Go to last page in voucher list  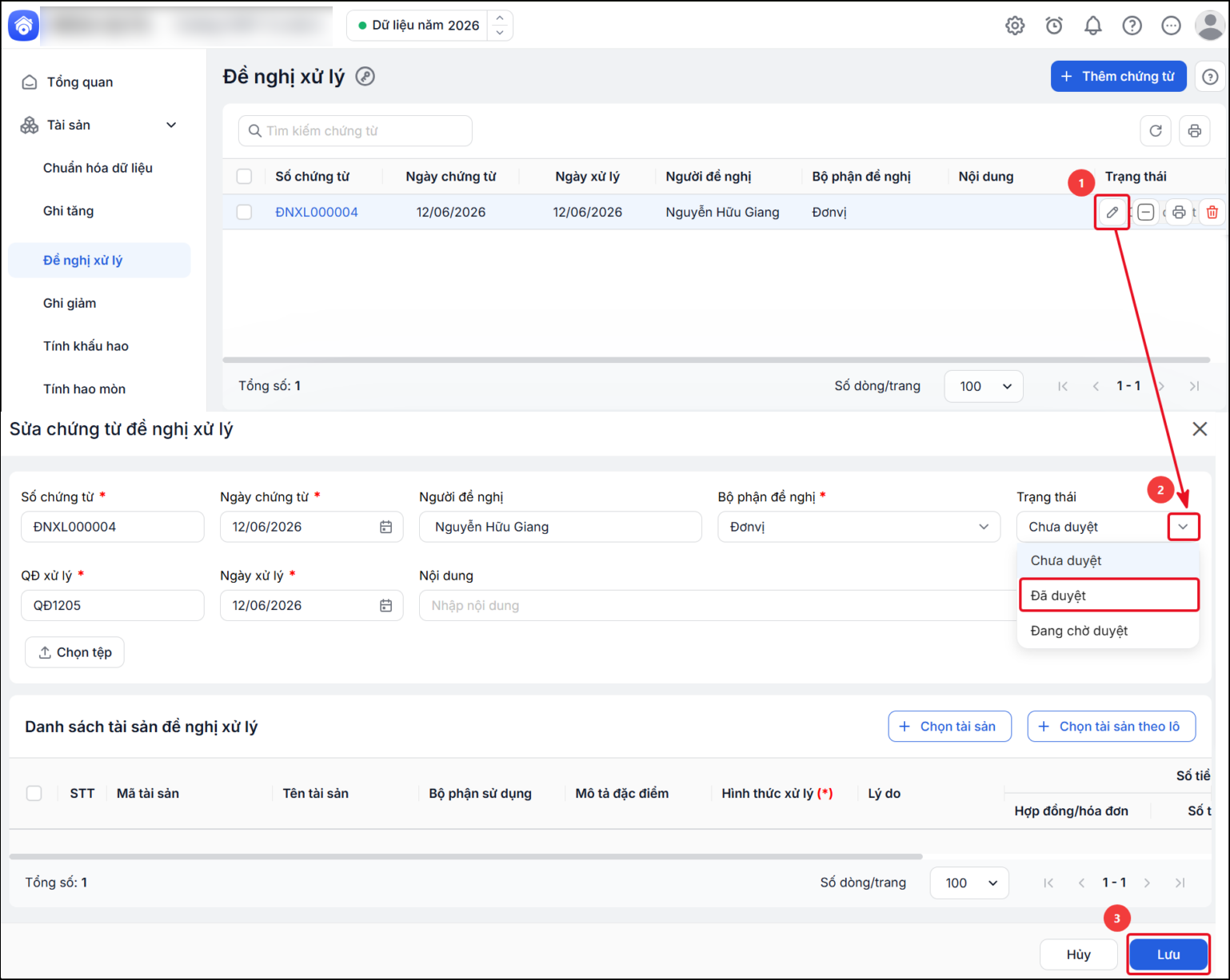coord(1194,386)
